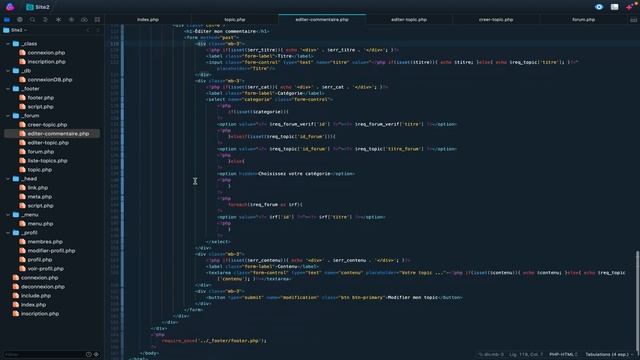Open link.php file
Viewport: 640px width, 360px height.
point(34,188)
